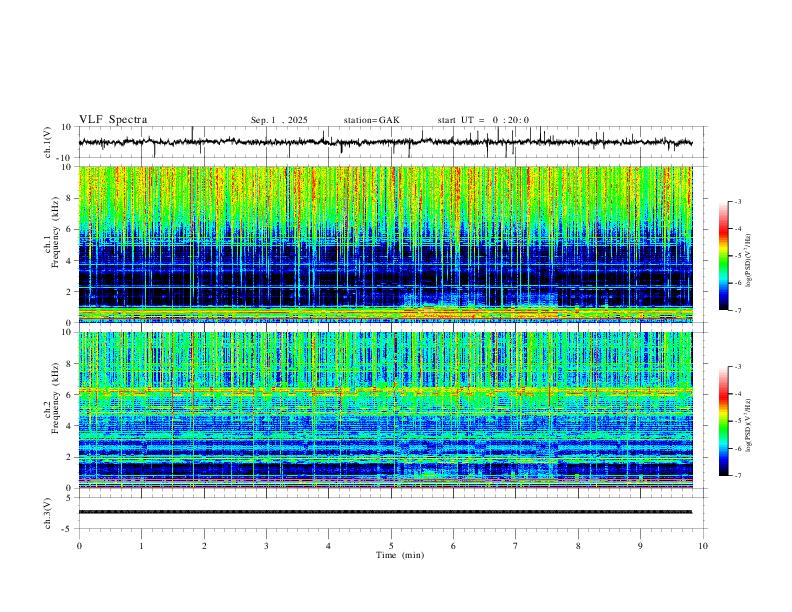Click the ch.3 flat trace line

386,512
